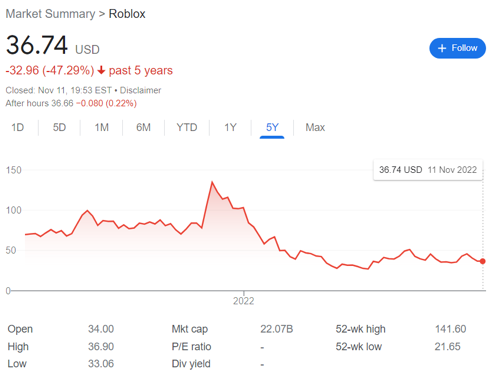Click the 36.74 USD date tooltip
The image size is (501, 374).
point(428,170)
